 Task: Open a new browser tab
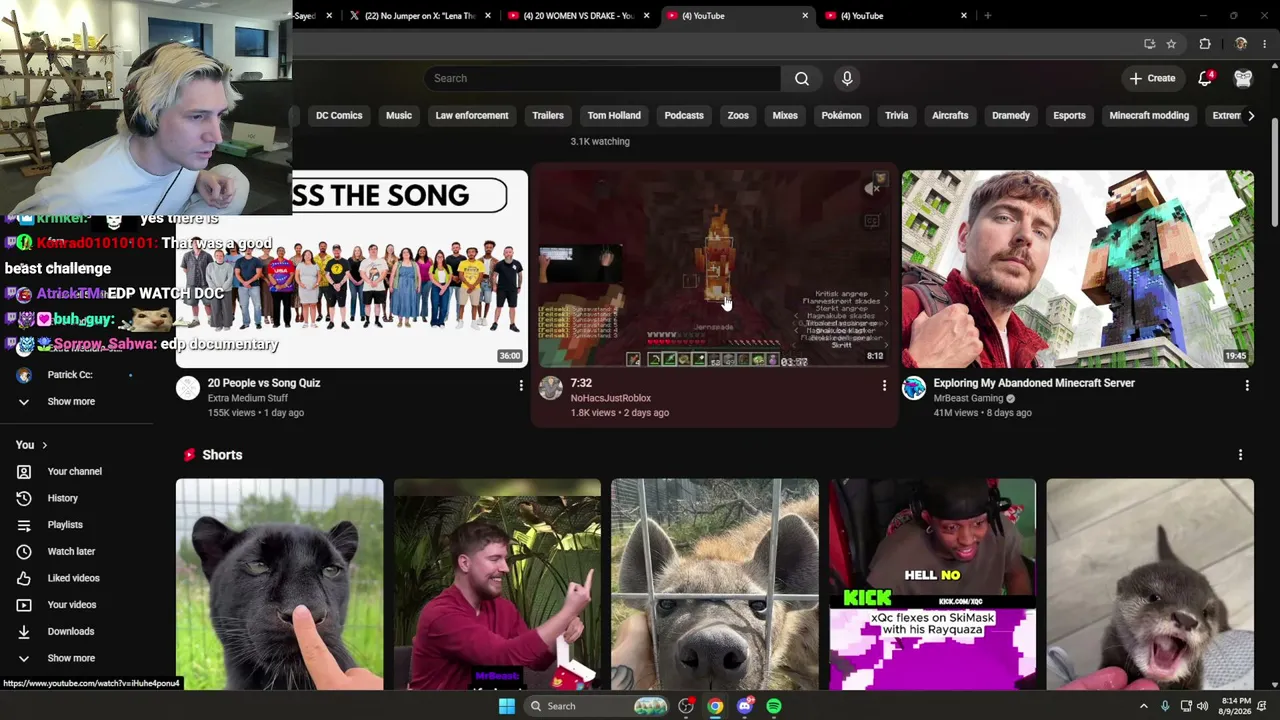click(987, 15)
